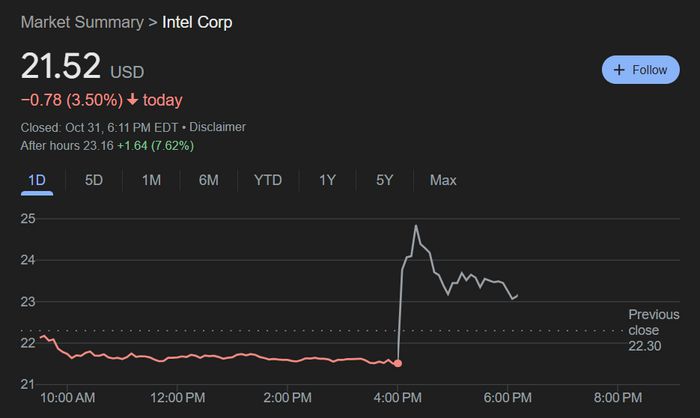Viewport: 700px width, 418px height.
Task: Click the 21.52 USD price
Action: coord(61,67)
